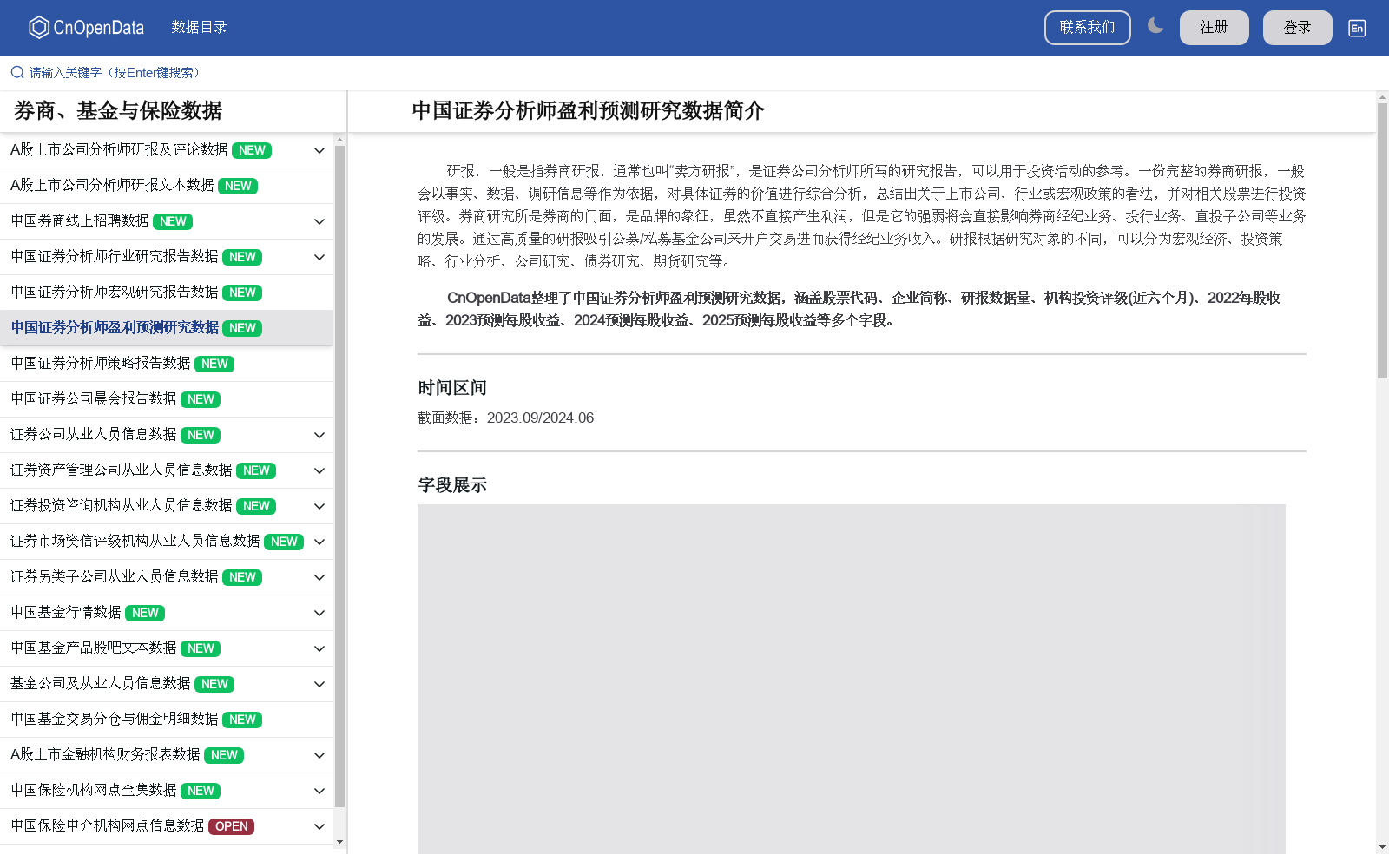Click NEW badge on 中国证券公司晨会报告数据
Screen dimensions: 1389x868
tap(201, 399)
